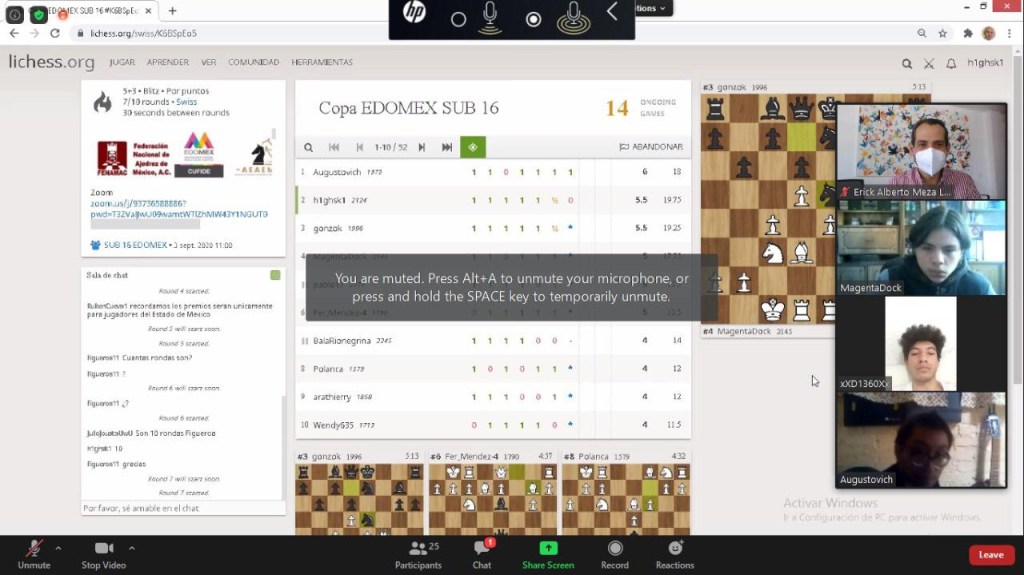Open the h1ghsk1 user menu
This screenshot has height=575, width=1024.
985,63
